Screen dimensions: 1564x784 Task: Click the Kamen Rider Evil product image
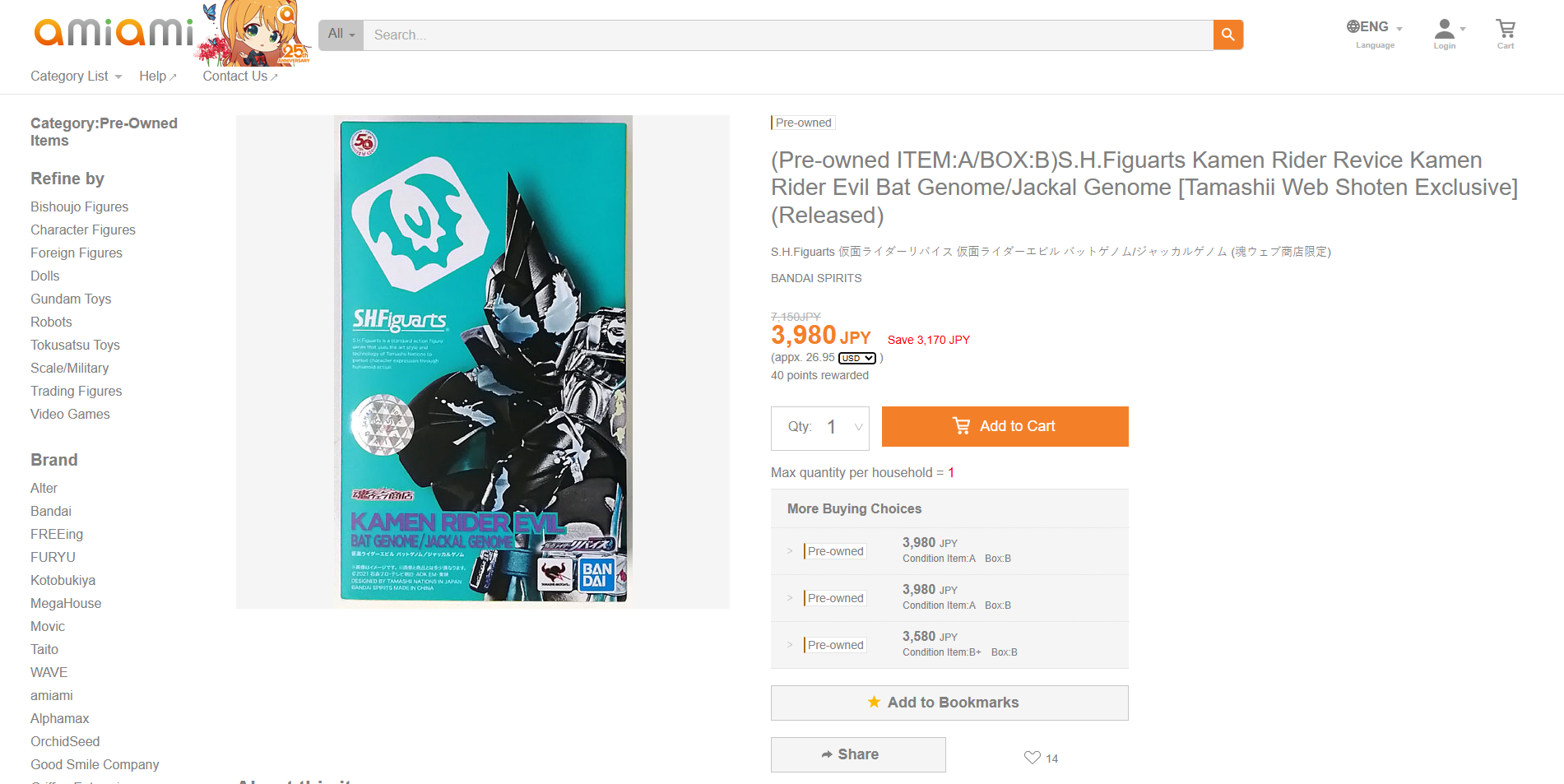(483, 362)
